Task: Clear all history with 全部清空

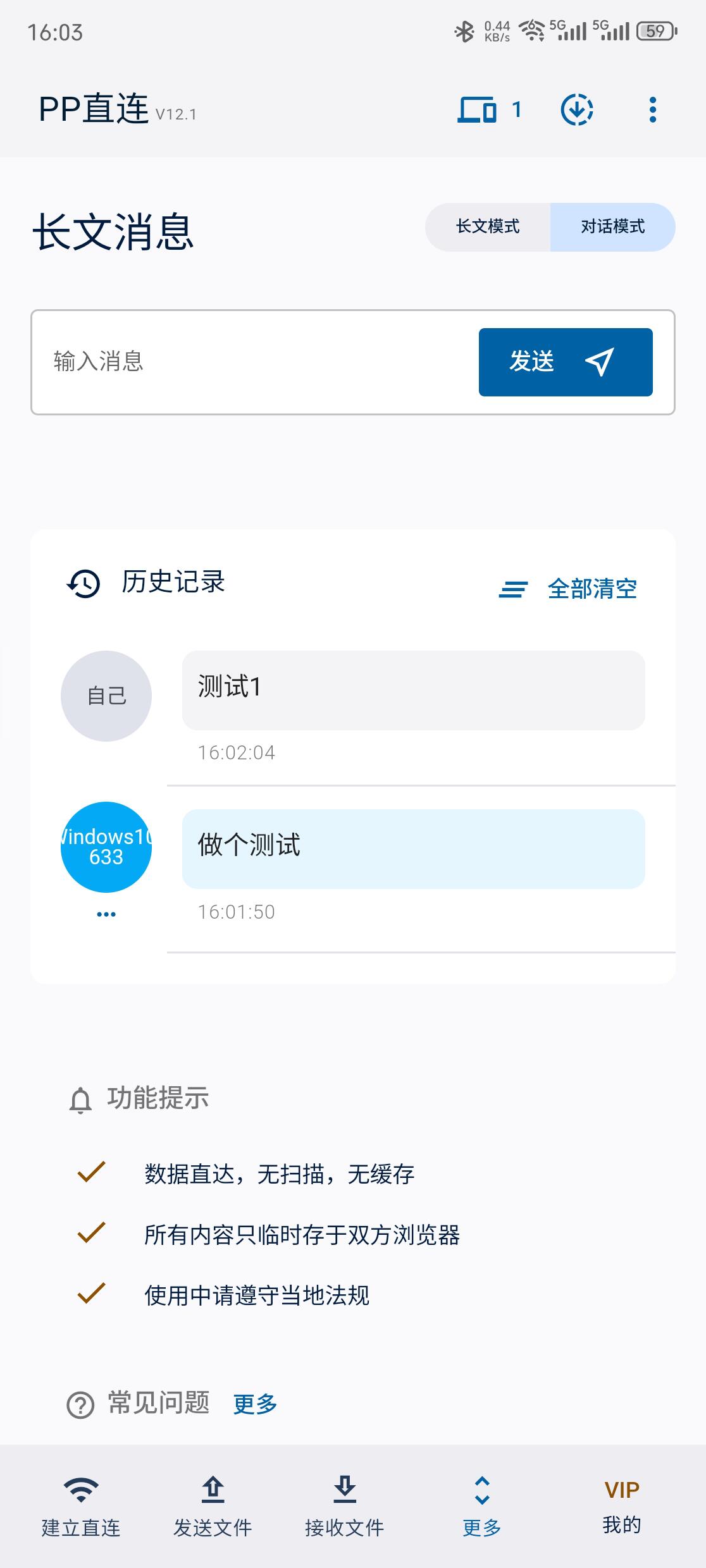Action: (x=568, y=589)
